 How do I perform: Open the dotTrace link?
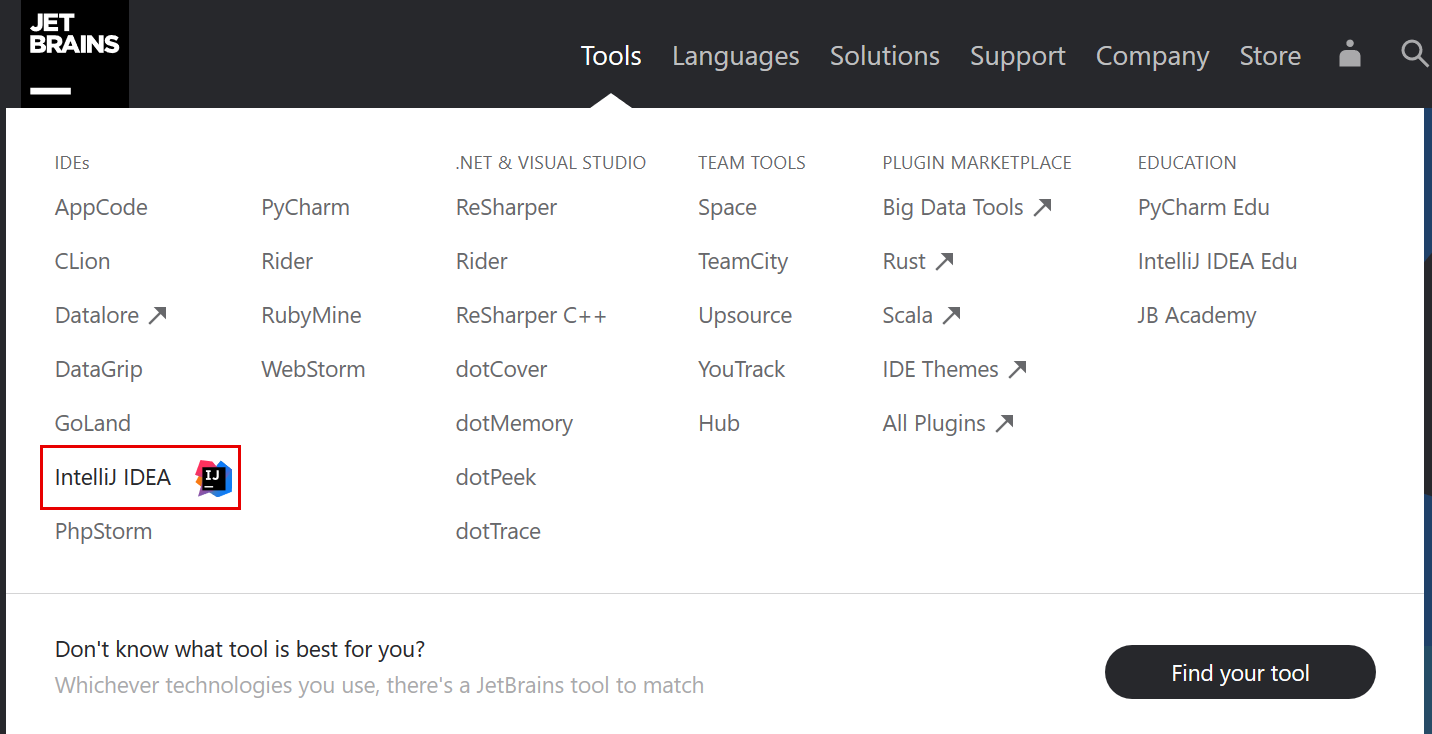[498, 532]
